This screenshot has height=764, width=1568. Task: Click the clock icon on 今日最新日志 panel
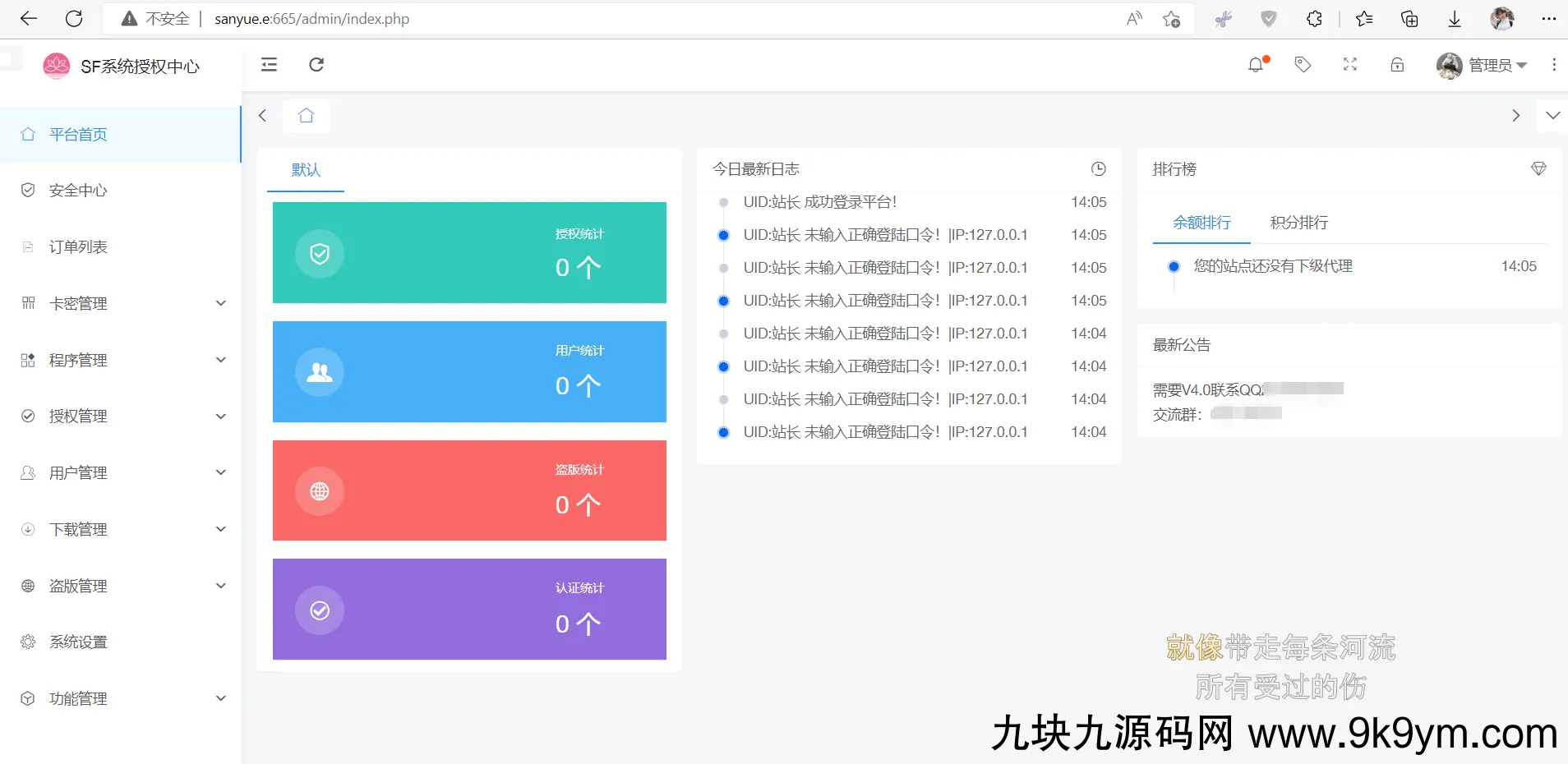[1099, 168]
